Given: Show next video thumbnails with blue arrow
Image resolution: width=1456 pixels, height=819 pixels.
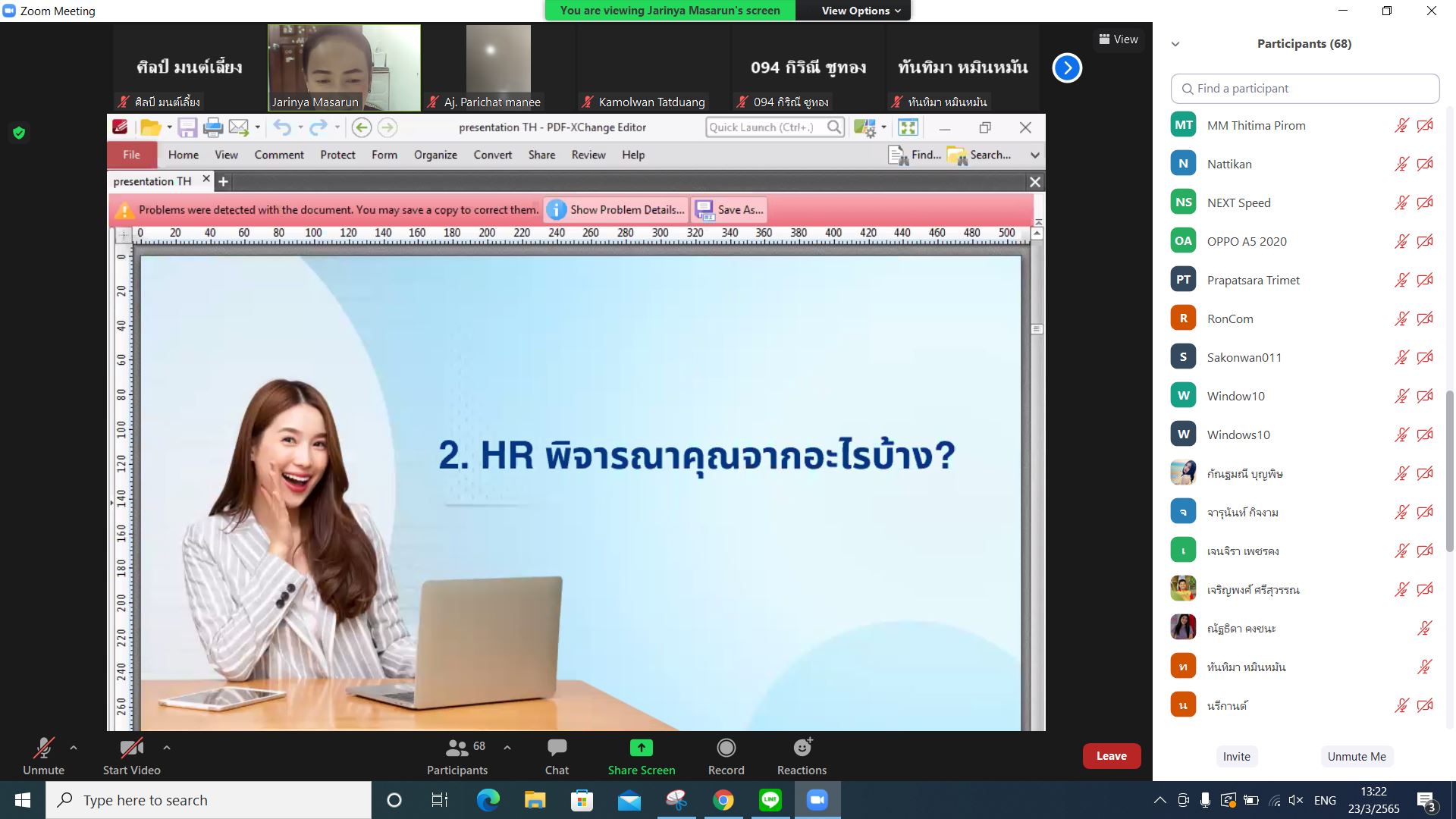Looking at the screenshot, I should point(1067,67).
